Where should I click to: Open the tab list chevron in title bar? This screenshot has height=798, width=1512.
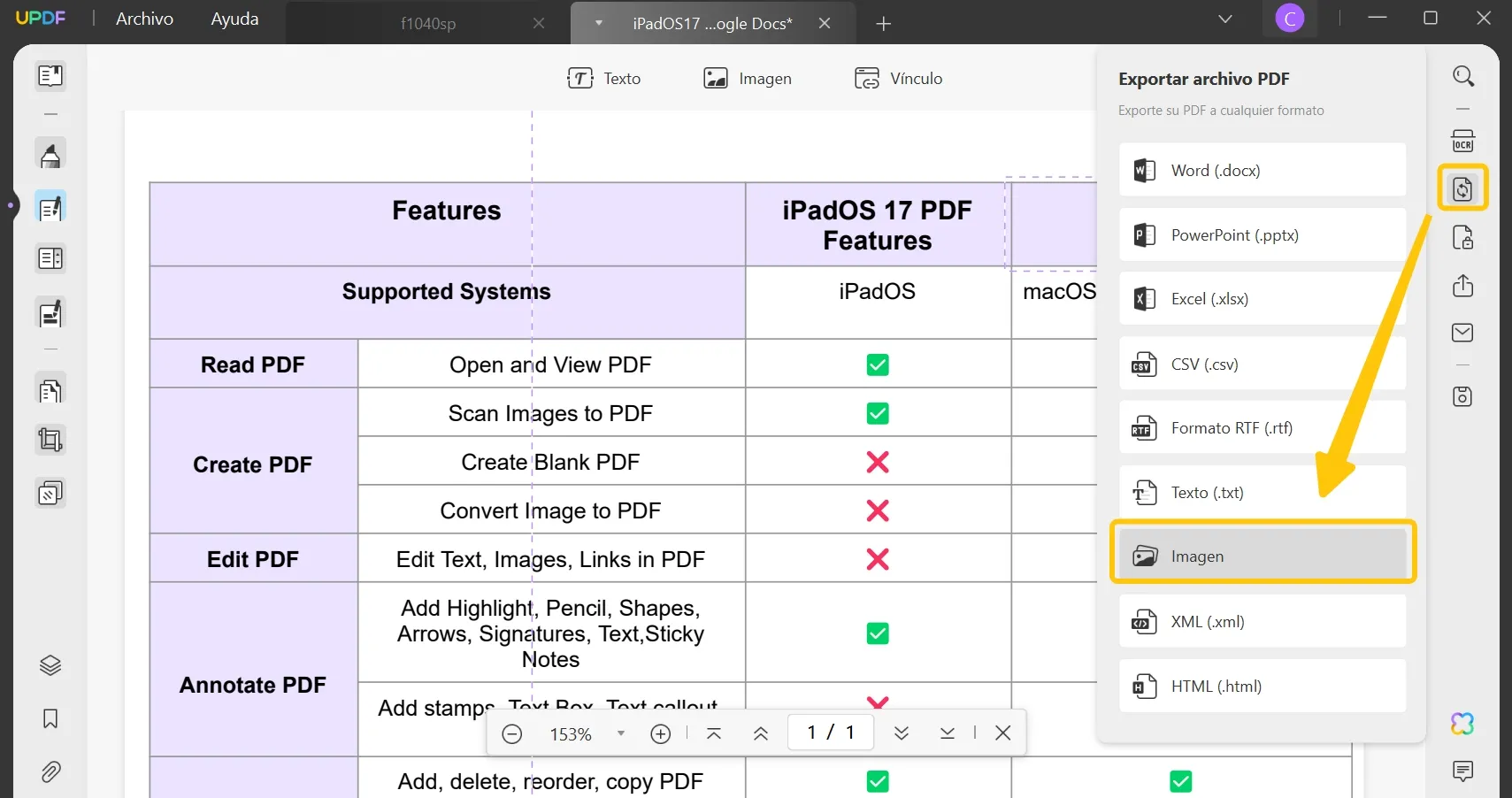pos(1225,19)
